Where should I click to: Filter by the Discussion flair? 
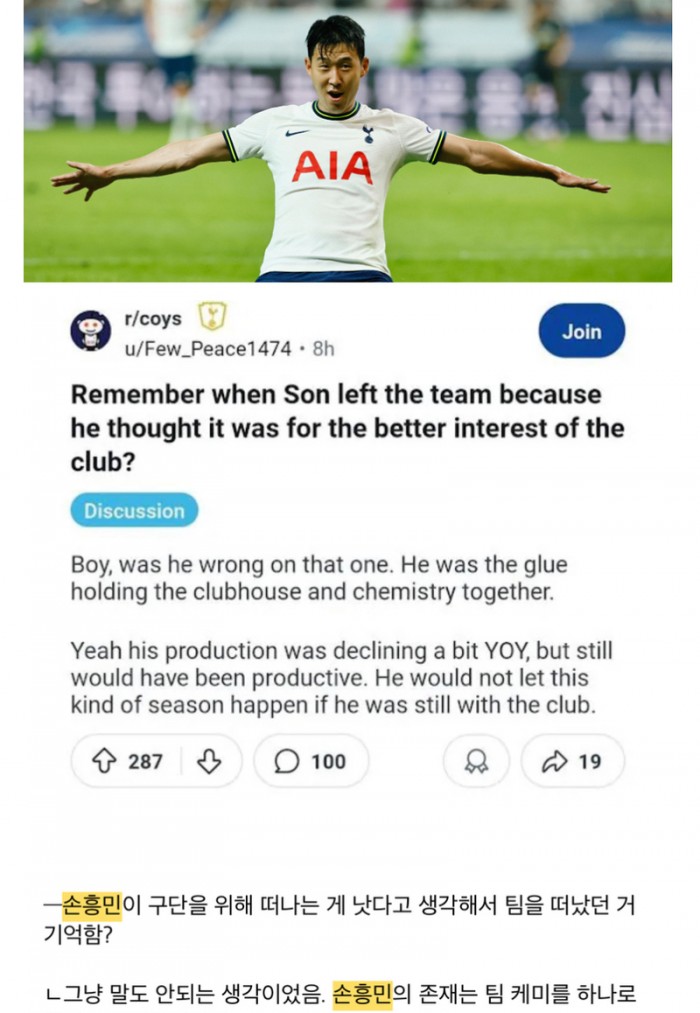134,510
